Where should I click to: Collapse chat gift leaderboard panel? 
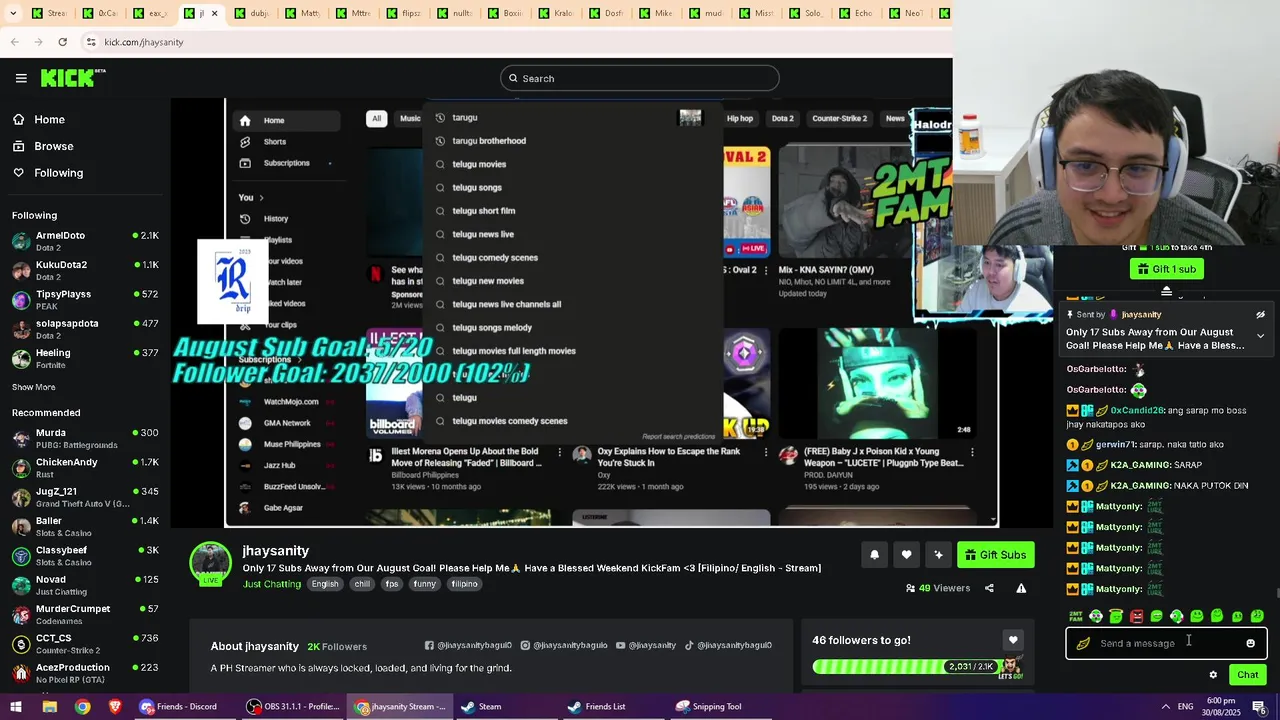[1166, 291]
